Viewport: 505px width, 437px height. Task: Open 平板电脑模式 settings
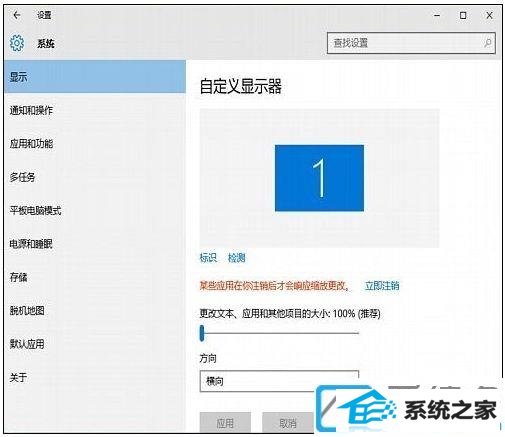click(x=95, y=210)
